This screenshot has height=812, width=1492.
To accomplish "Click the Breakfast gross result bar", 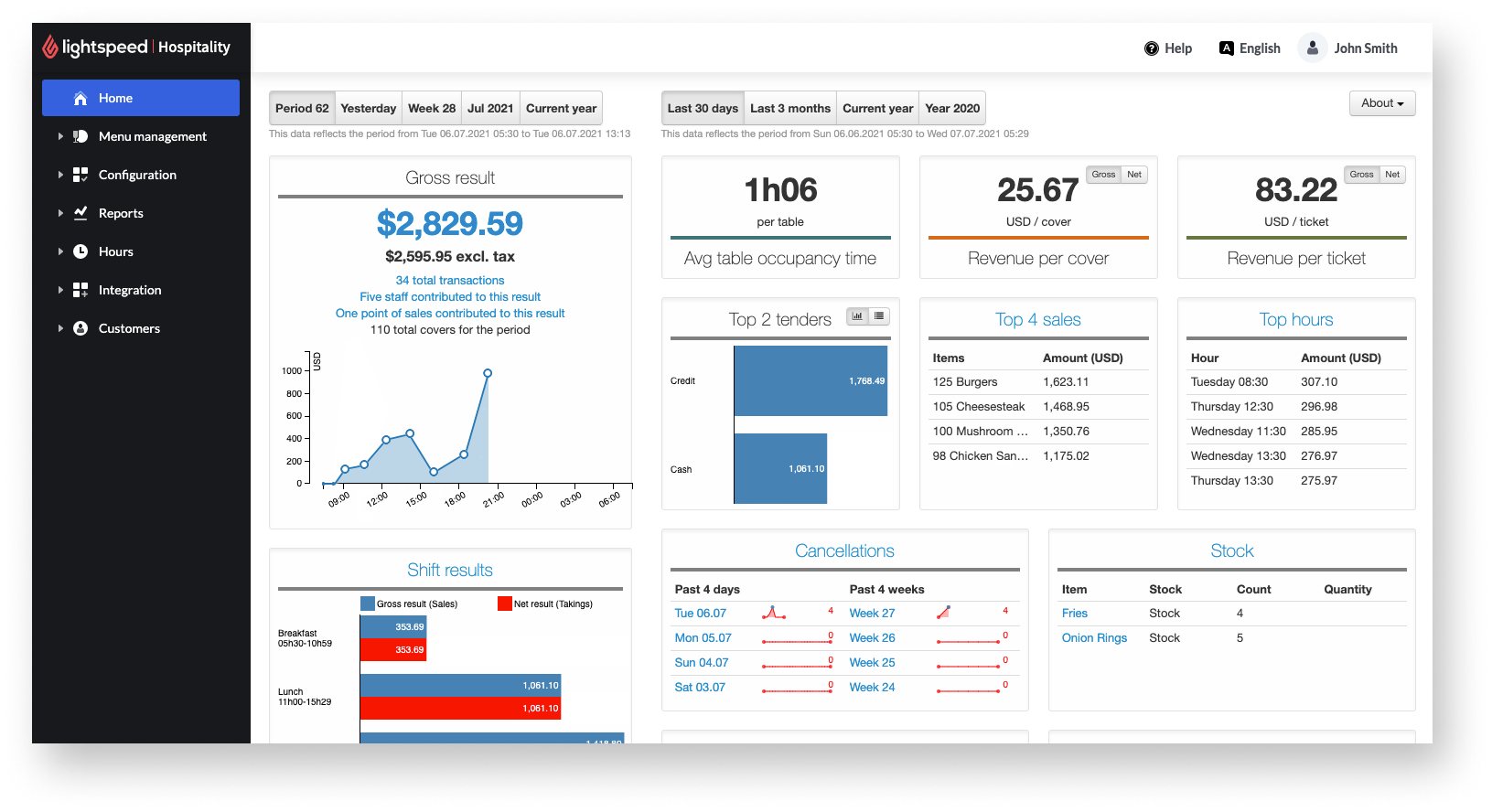I will click(x=393, y=626).
